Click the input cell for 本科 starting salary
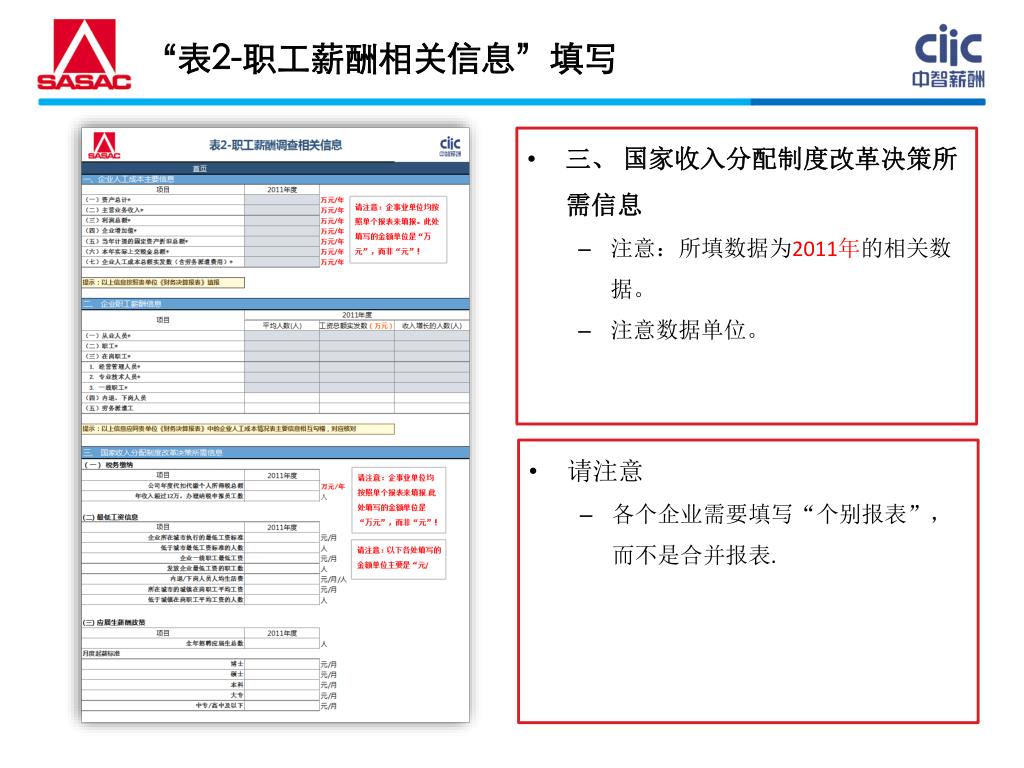 (x=281, y=685)
